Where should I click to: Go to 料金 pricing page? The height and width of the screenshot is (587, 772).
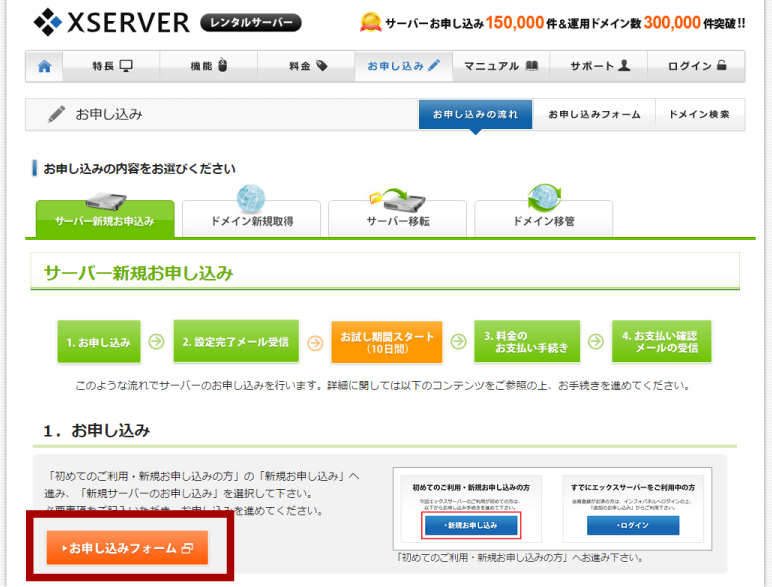point(307,66)
